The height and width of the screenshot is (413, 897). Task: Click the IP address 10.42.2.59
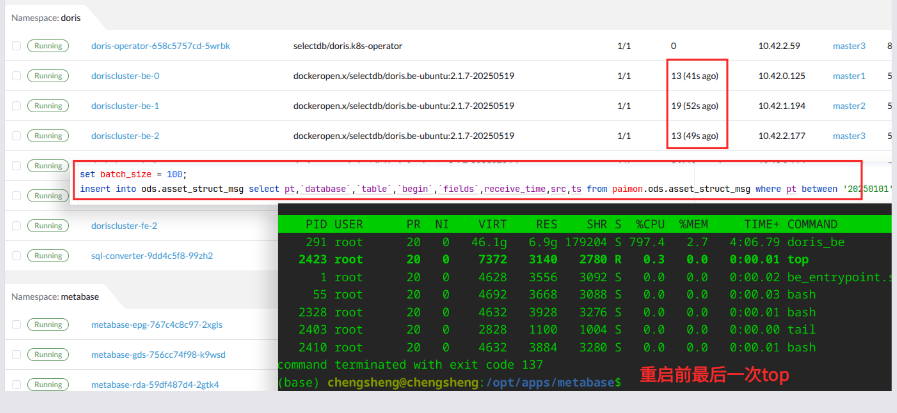click(779, 46)
